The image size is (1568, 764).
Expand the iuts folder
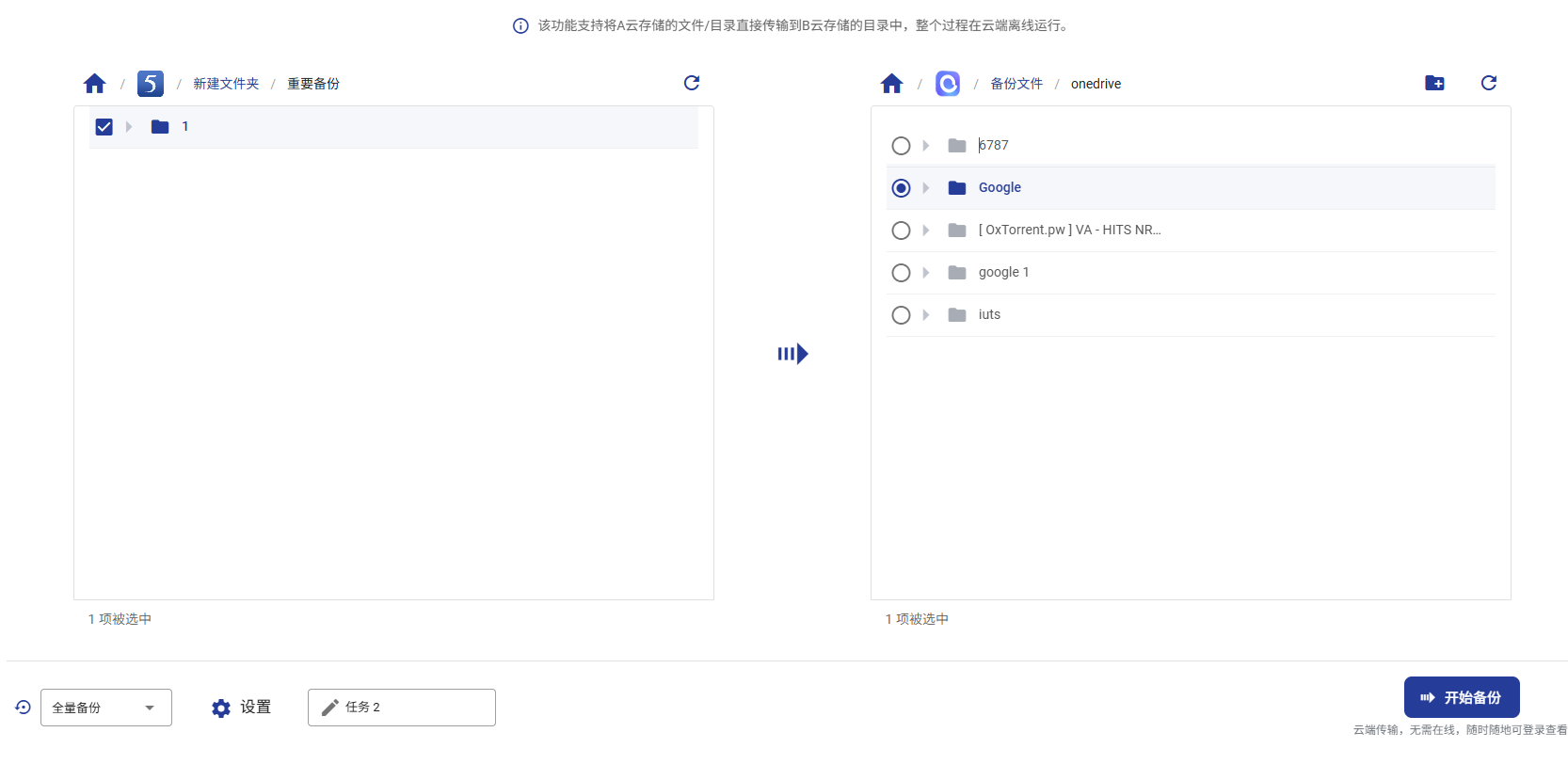click(926, 315)
